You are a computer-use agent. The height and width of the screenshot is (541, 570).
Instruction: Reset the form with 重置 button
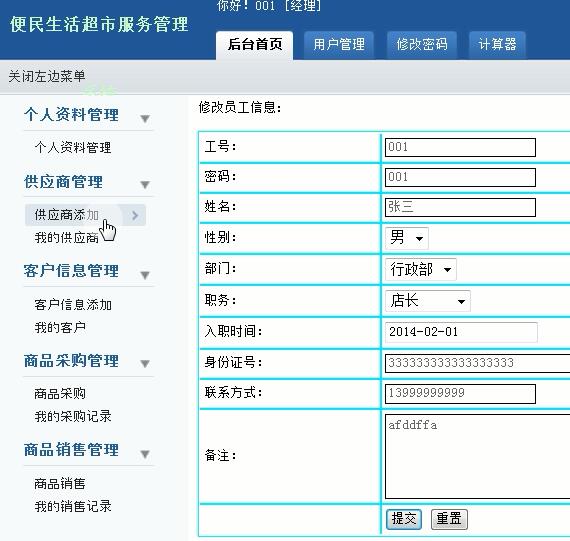[x=449, y=519]
